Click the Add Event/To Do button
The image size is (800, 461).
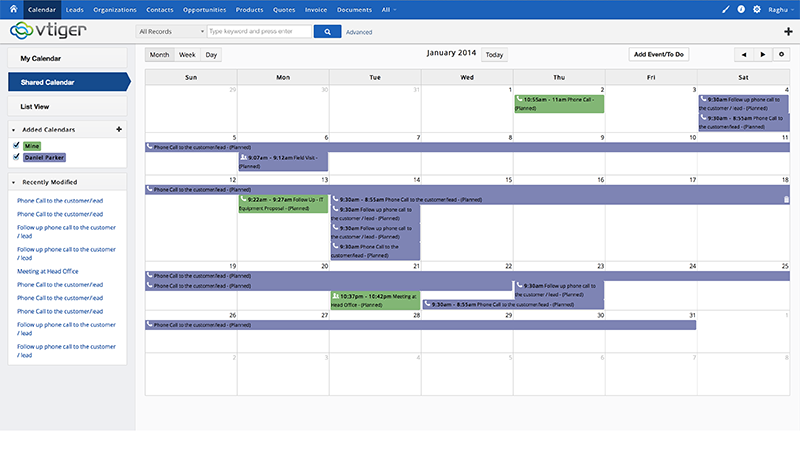click(659, 54)
